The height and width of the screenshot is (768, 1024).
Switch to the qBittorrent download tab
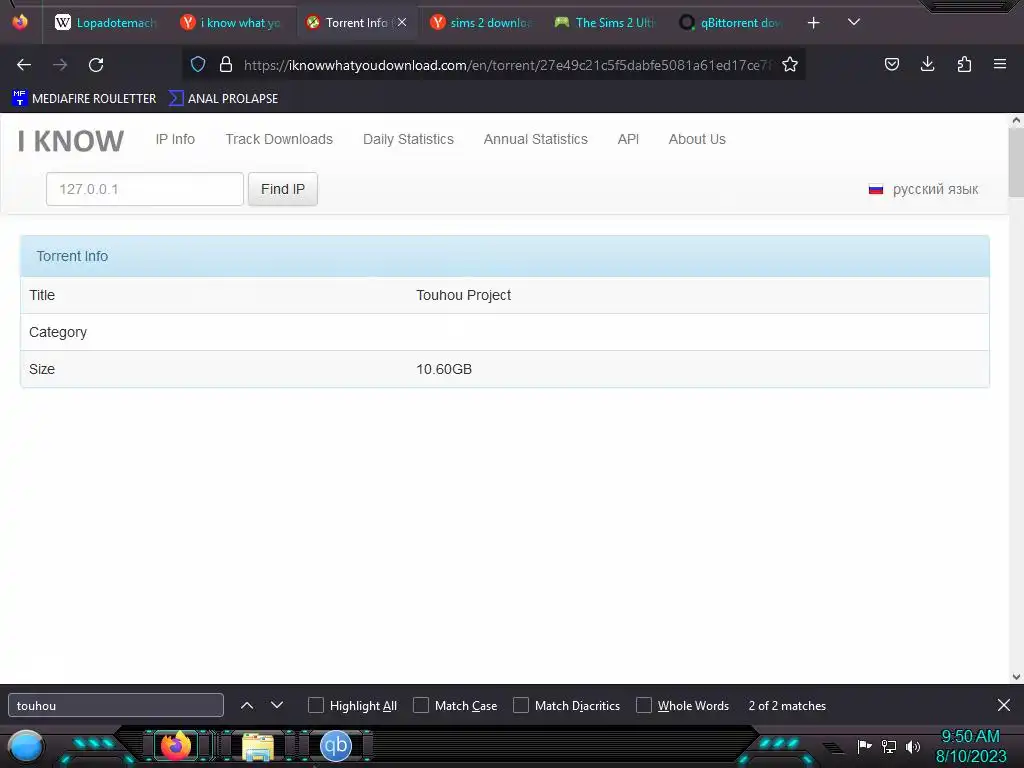731,23
